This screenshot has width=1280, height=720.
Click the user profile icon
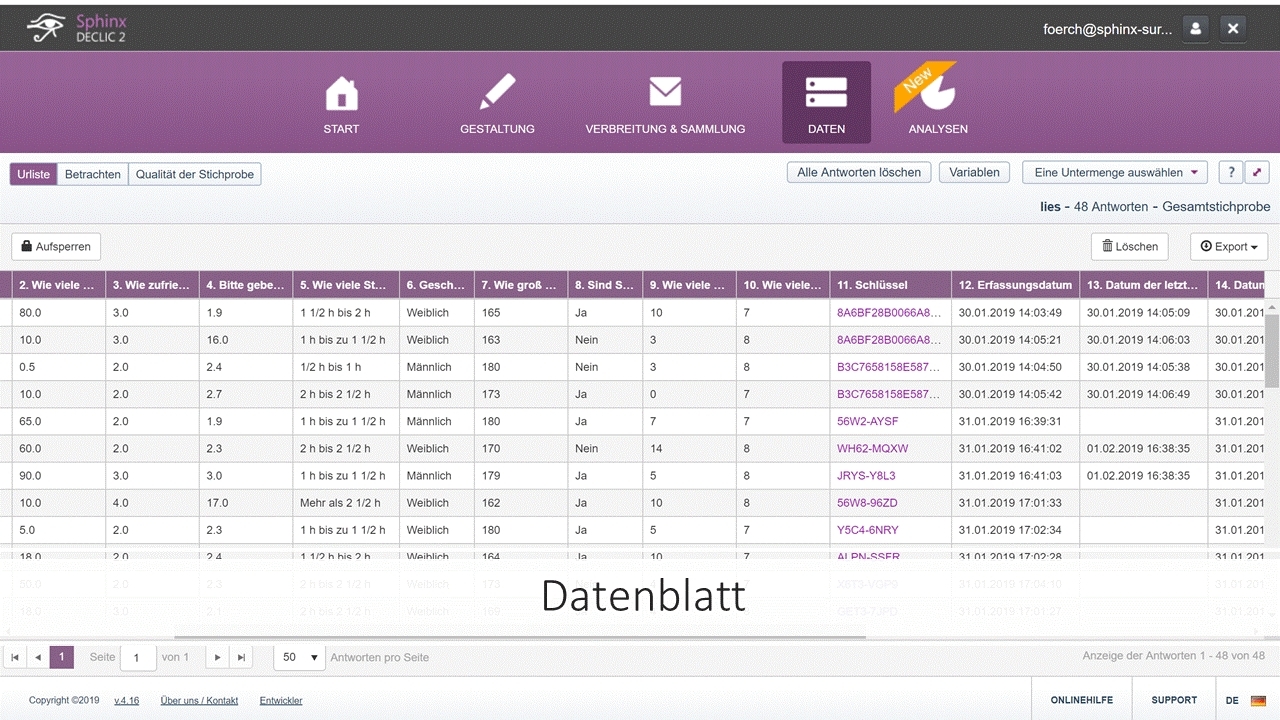click(x=1195, y=29)
